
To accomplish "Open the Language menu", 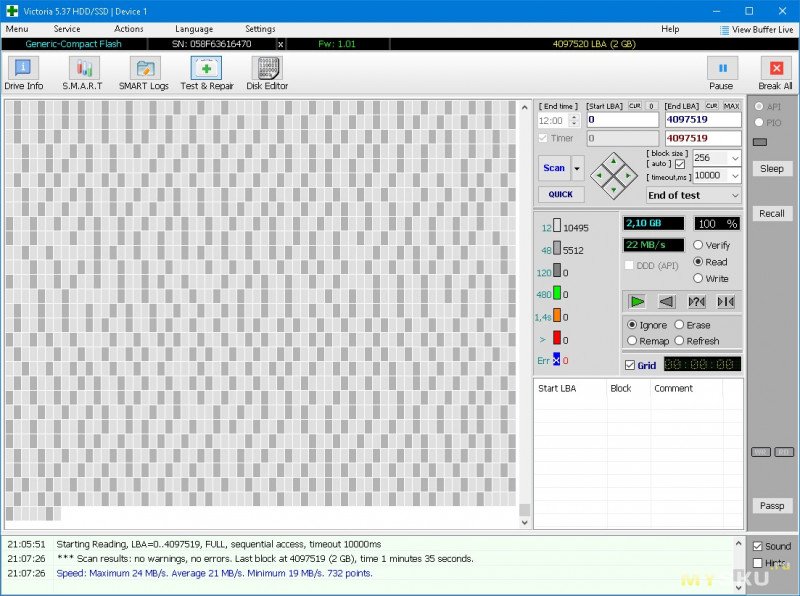I will [x=193, y=29].
